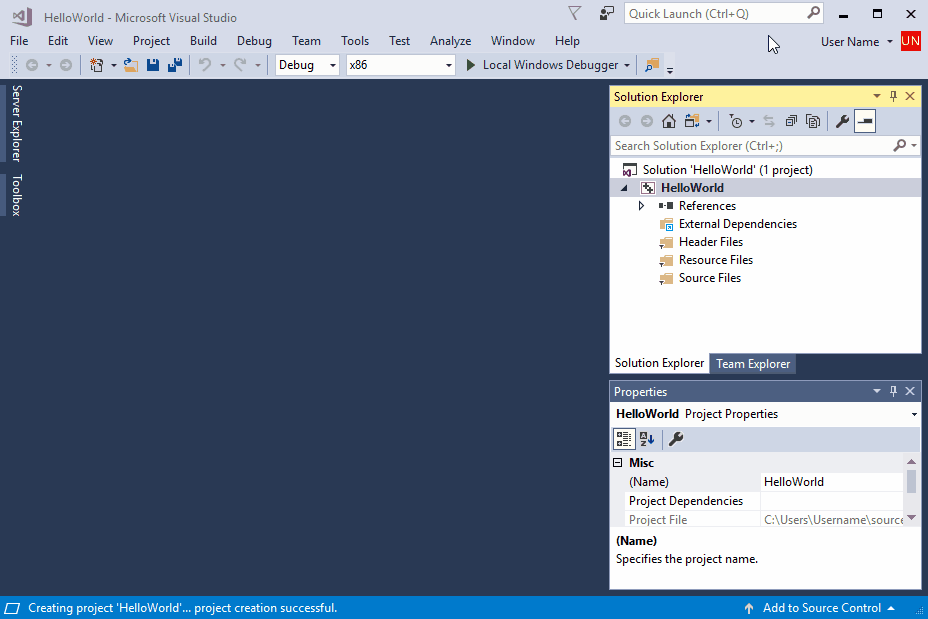Viewport: 928px width, 619px height.
Task: Click the Undo icon in the toolbar
Action: (207, 65)
